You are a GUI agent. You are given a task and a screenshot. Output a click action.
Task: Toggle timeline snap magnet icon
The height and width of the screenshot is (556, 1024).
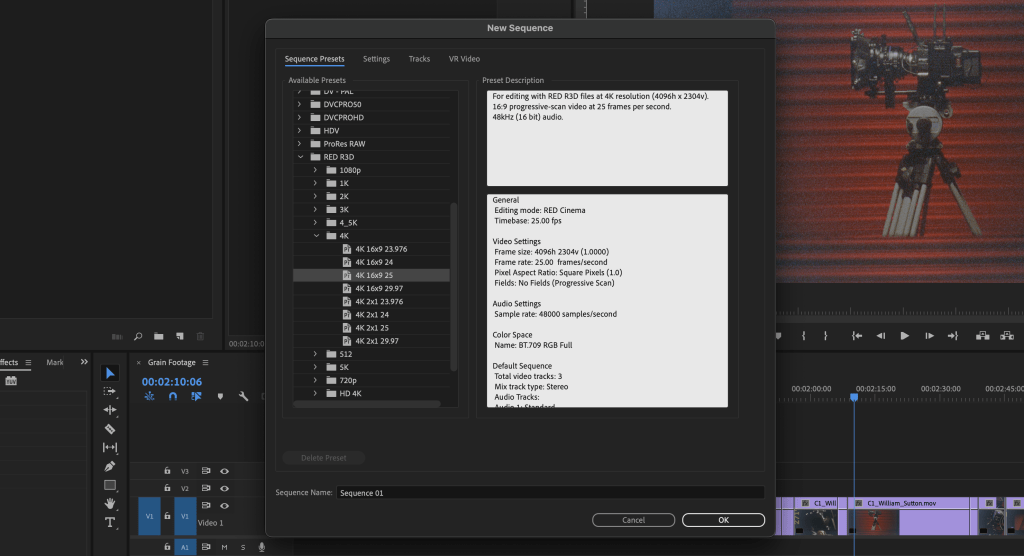point(172,396)
